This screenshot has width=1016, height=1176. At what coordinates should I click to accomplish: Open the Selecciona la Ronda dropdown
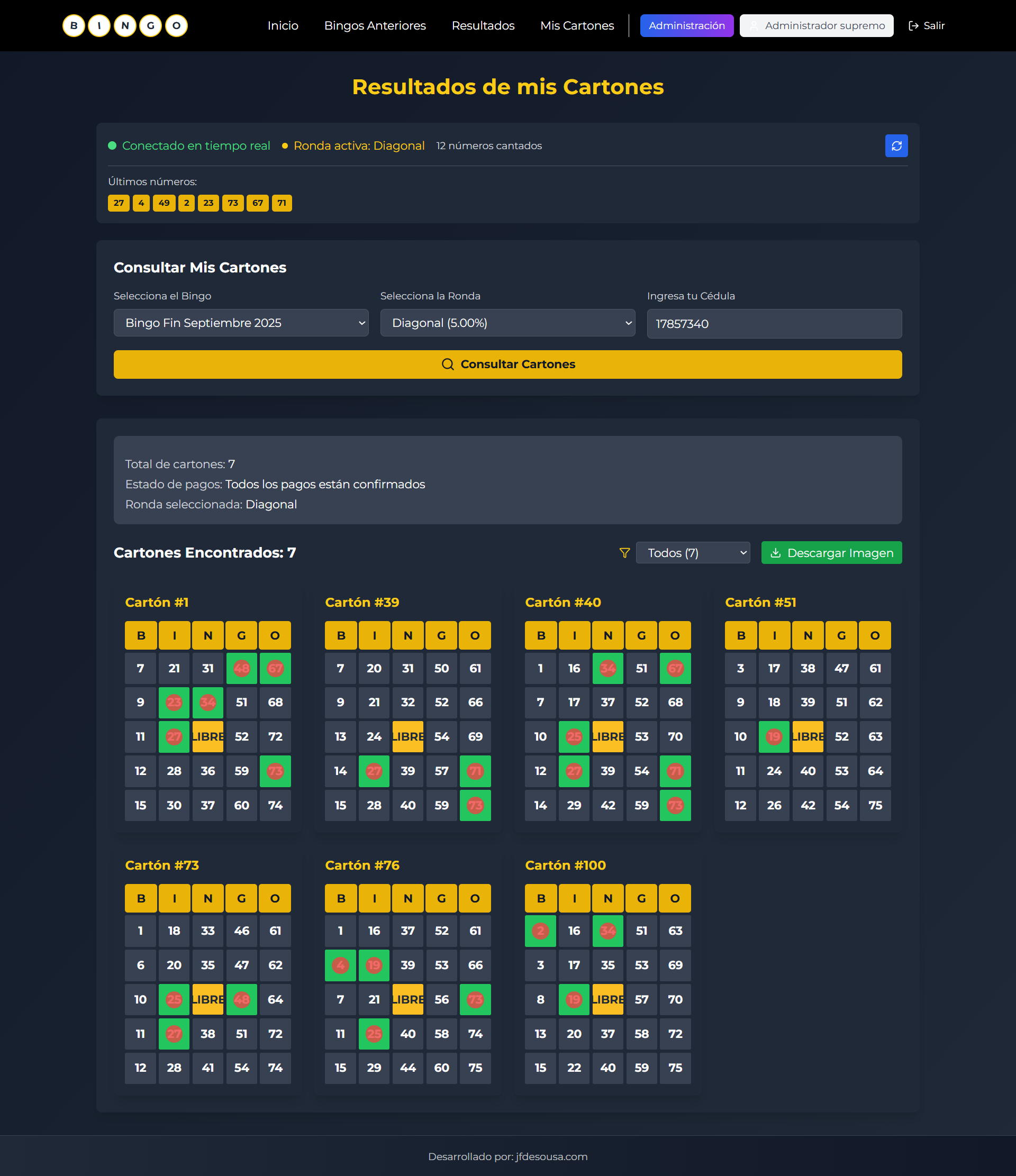point(507,323)
